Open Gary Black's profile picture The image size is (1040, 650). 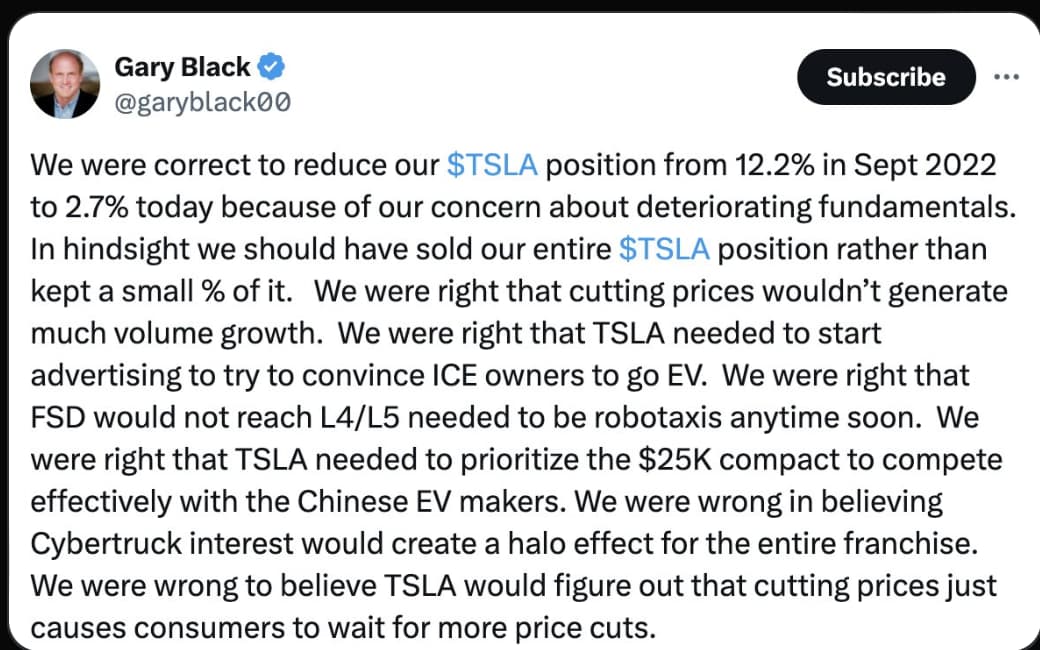point(66,84)
